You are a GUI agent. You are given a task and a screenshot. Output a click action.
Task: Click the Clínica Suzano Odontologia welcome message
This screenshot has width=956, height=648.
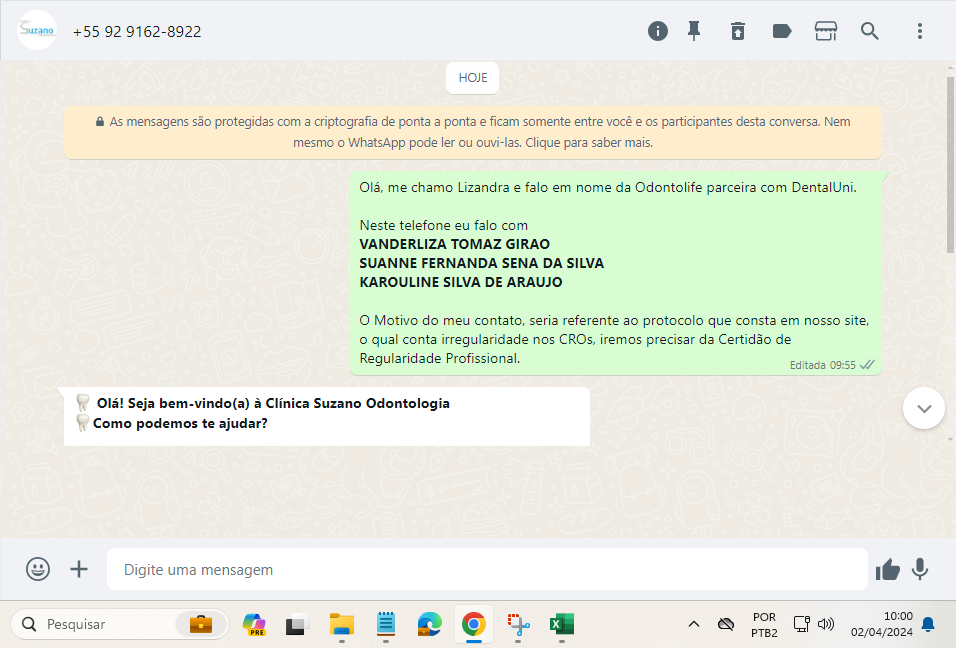point(327,416)
